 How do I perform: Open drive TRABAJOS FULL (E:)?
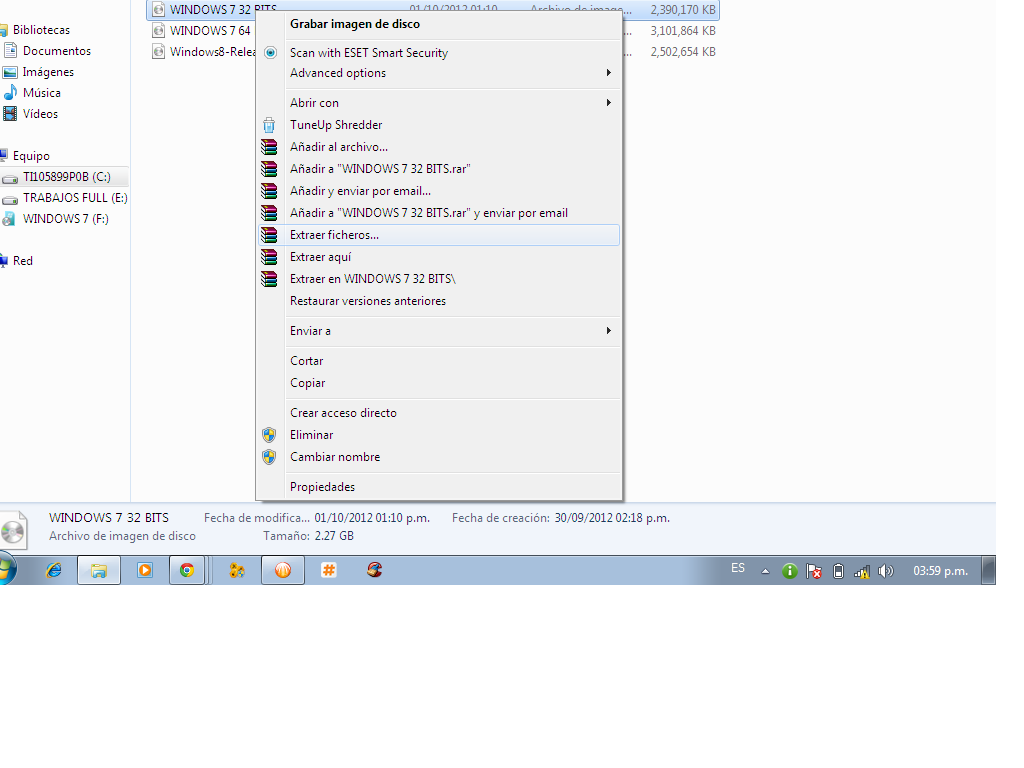(75, 198)
